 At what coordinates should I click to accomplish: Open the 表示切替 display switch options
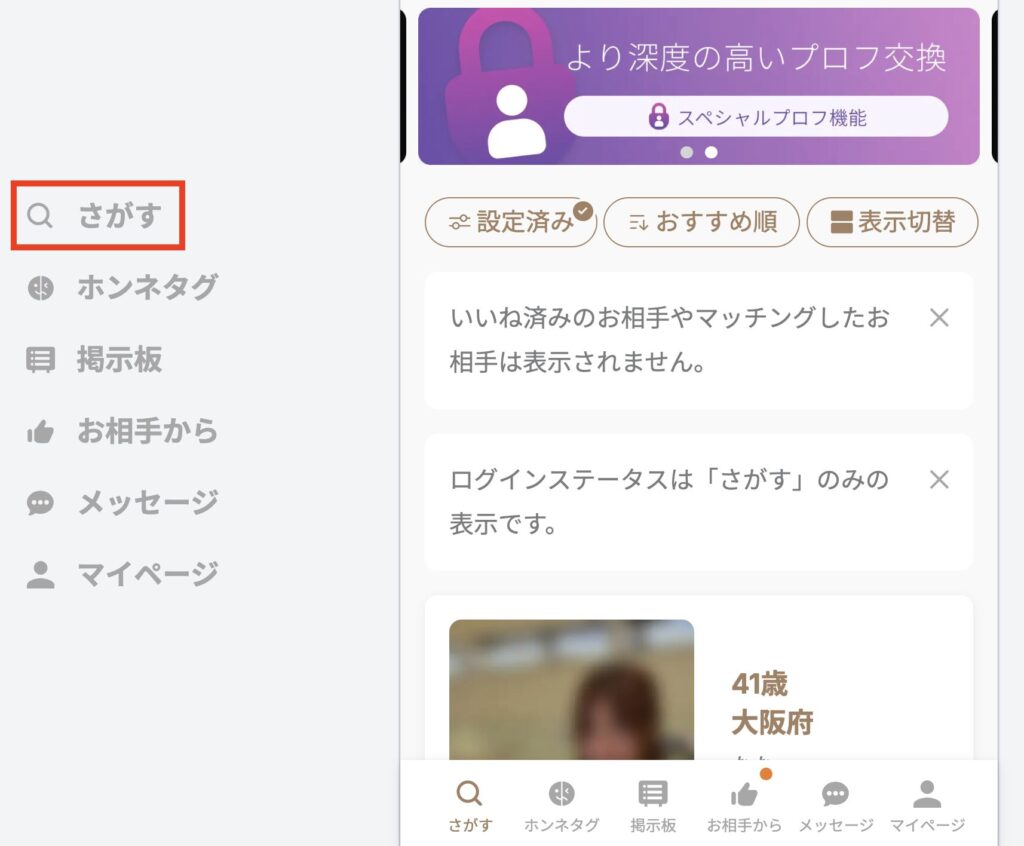[x=893, y=222]
